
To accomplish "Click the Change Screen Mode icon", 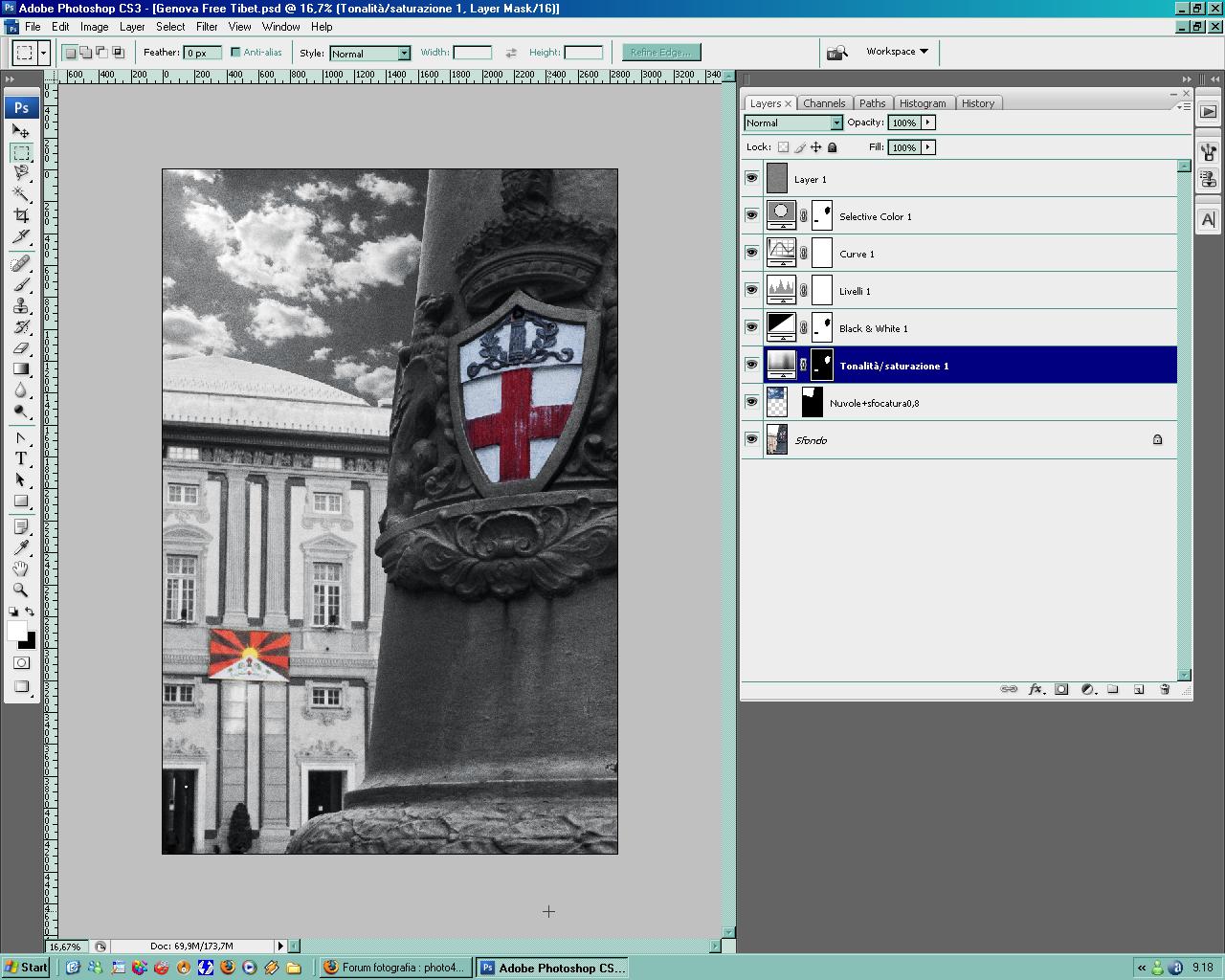I will click(21, 687).
